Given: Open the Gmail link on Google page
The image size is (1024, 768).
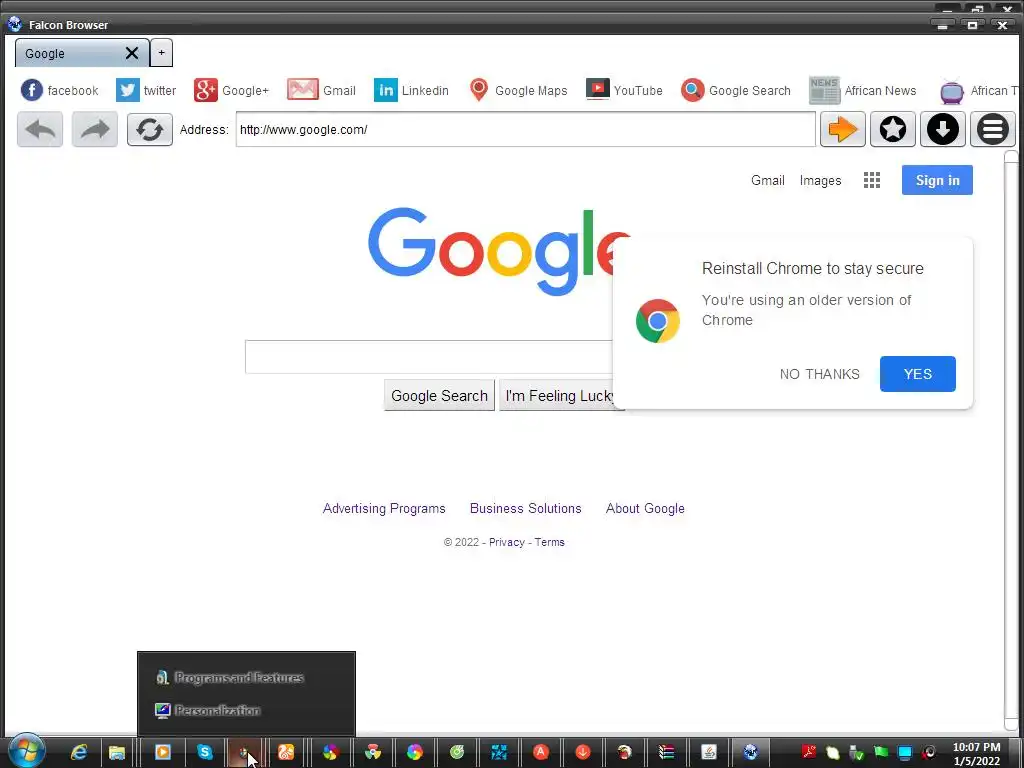Looking at the screenshot, I should tap(767, 180).
